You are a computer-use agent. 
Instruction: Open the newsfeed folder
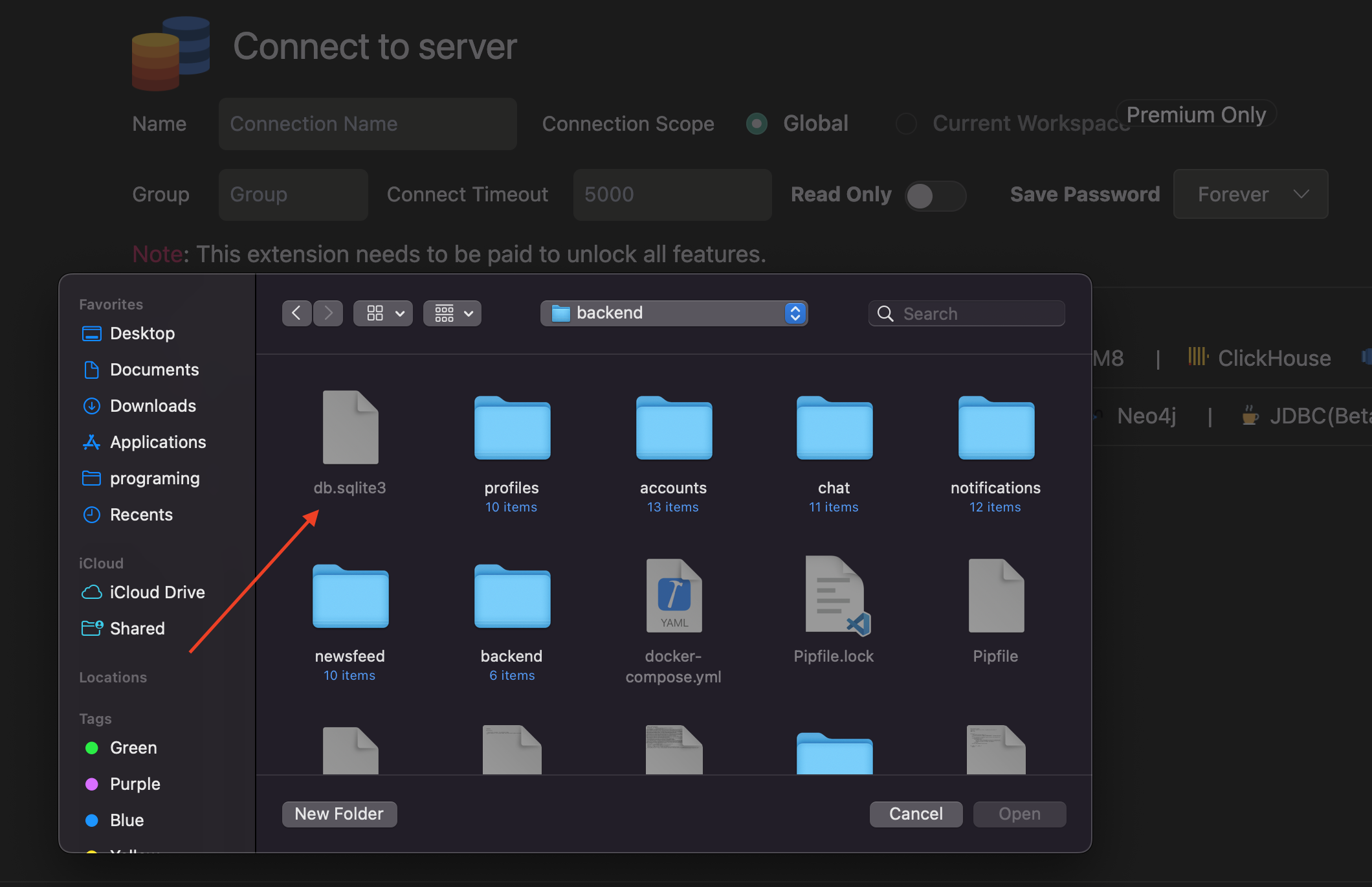point(349,596)
